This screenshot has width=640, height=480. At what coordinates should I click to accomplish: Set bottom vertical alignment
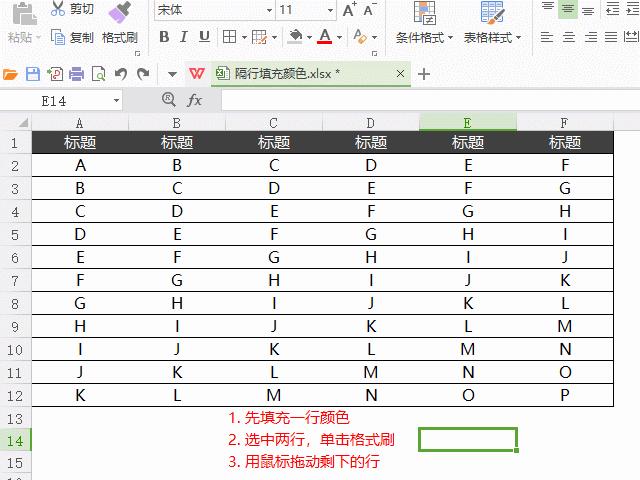[588, 9]
